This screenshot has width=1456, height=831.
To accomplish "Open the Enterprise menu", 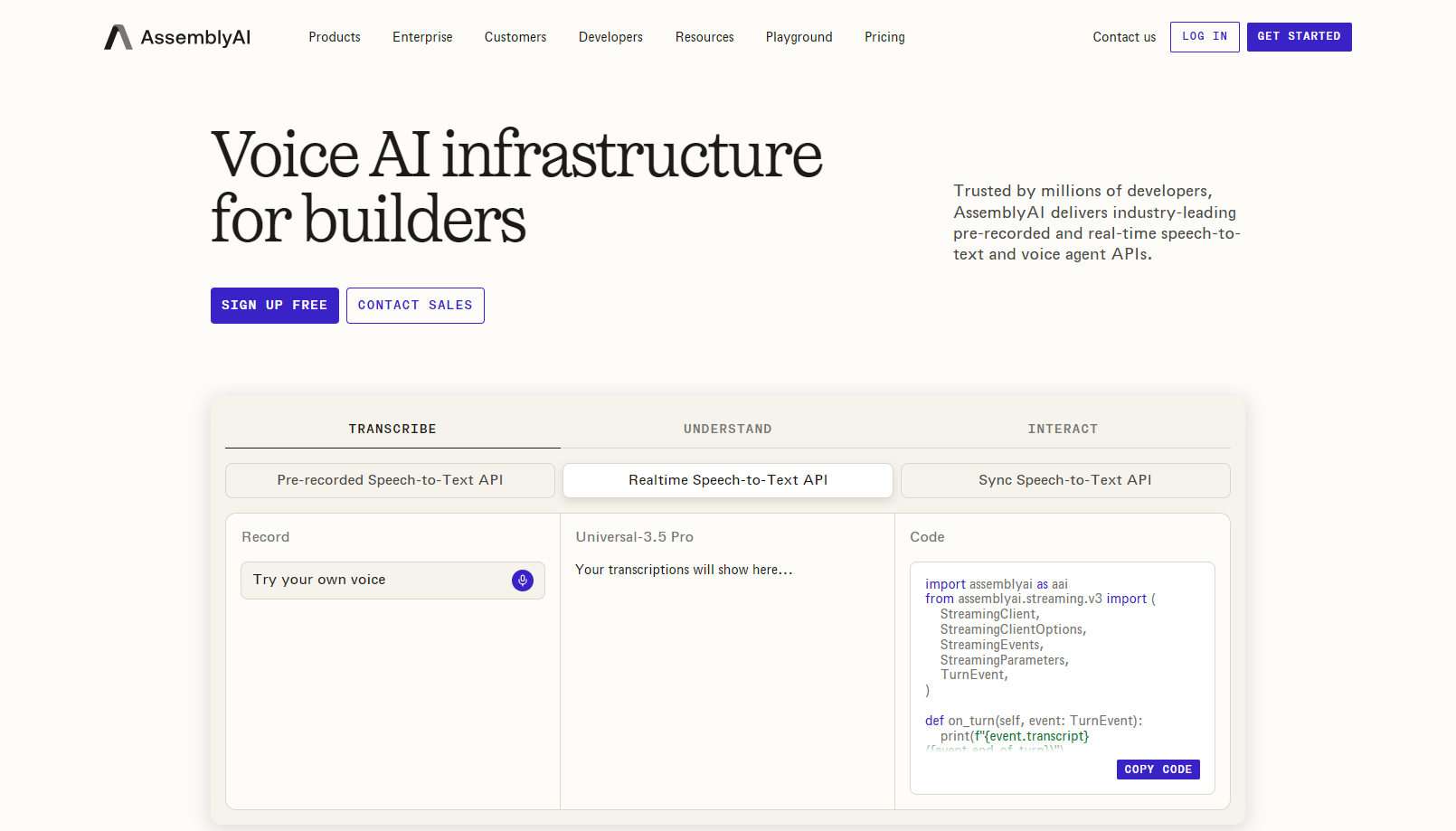I will click(422, 37).
